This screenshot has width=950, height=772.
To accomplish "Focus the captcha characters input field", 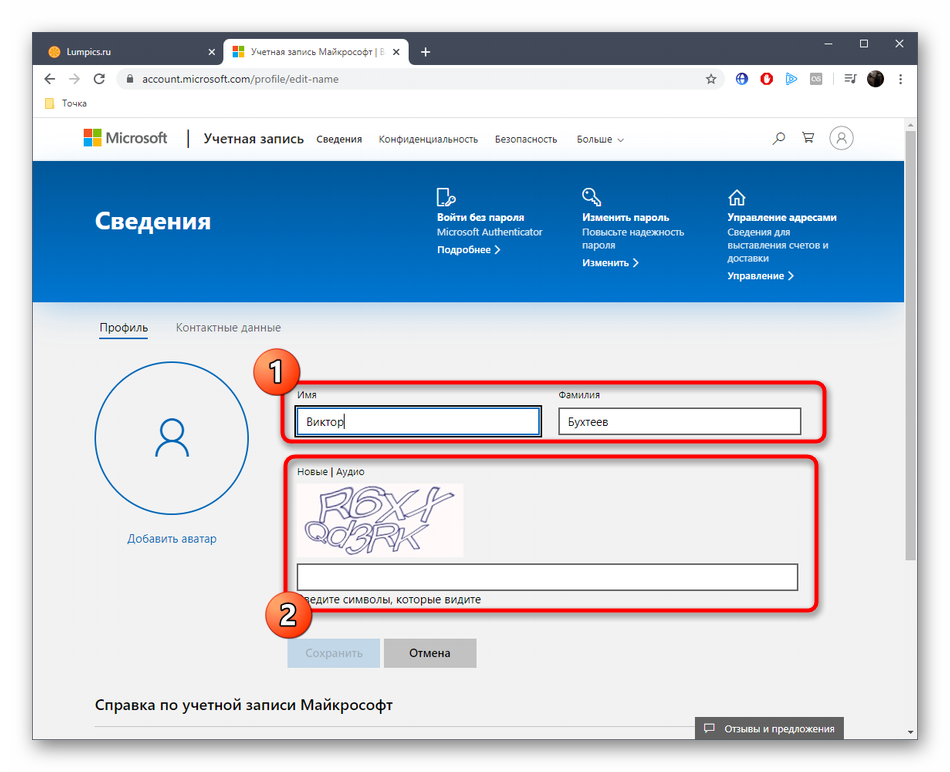I will click(547, 577).
